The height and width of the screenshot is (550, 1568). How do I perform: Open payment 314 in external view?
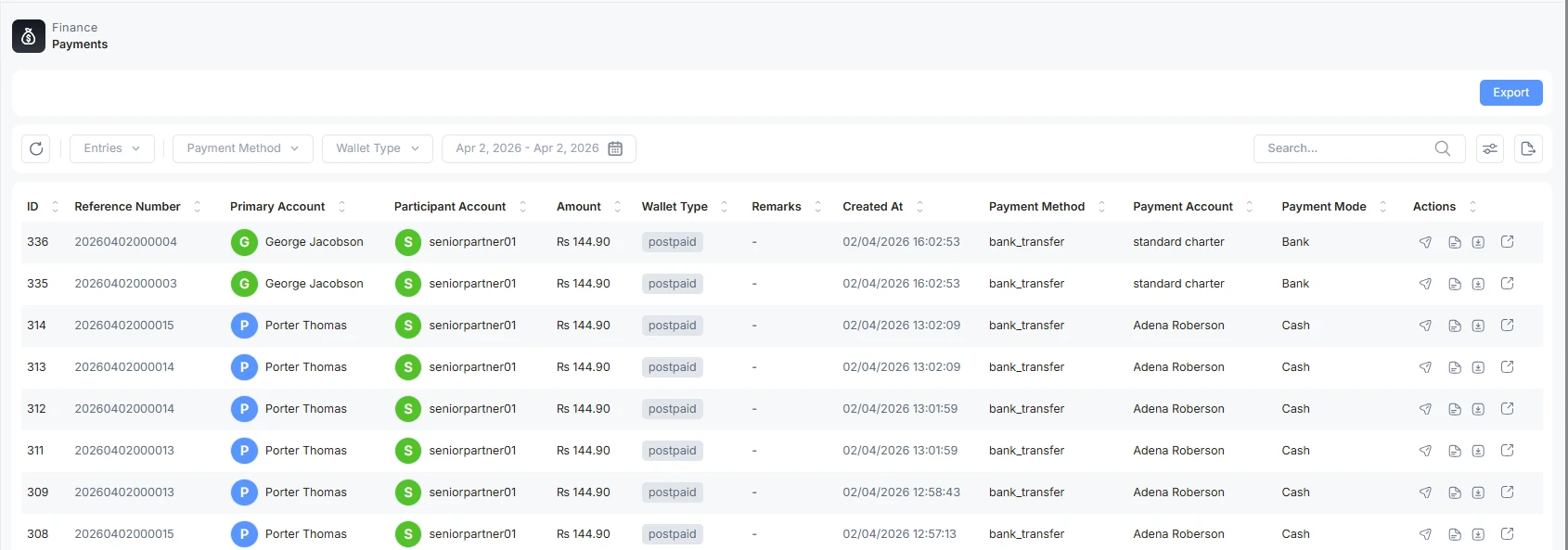pos(1508,326)
